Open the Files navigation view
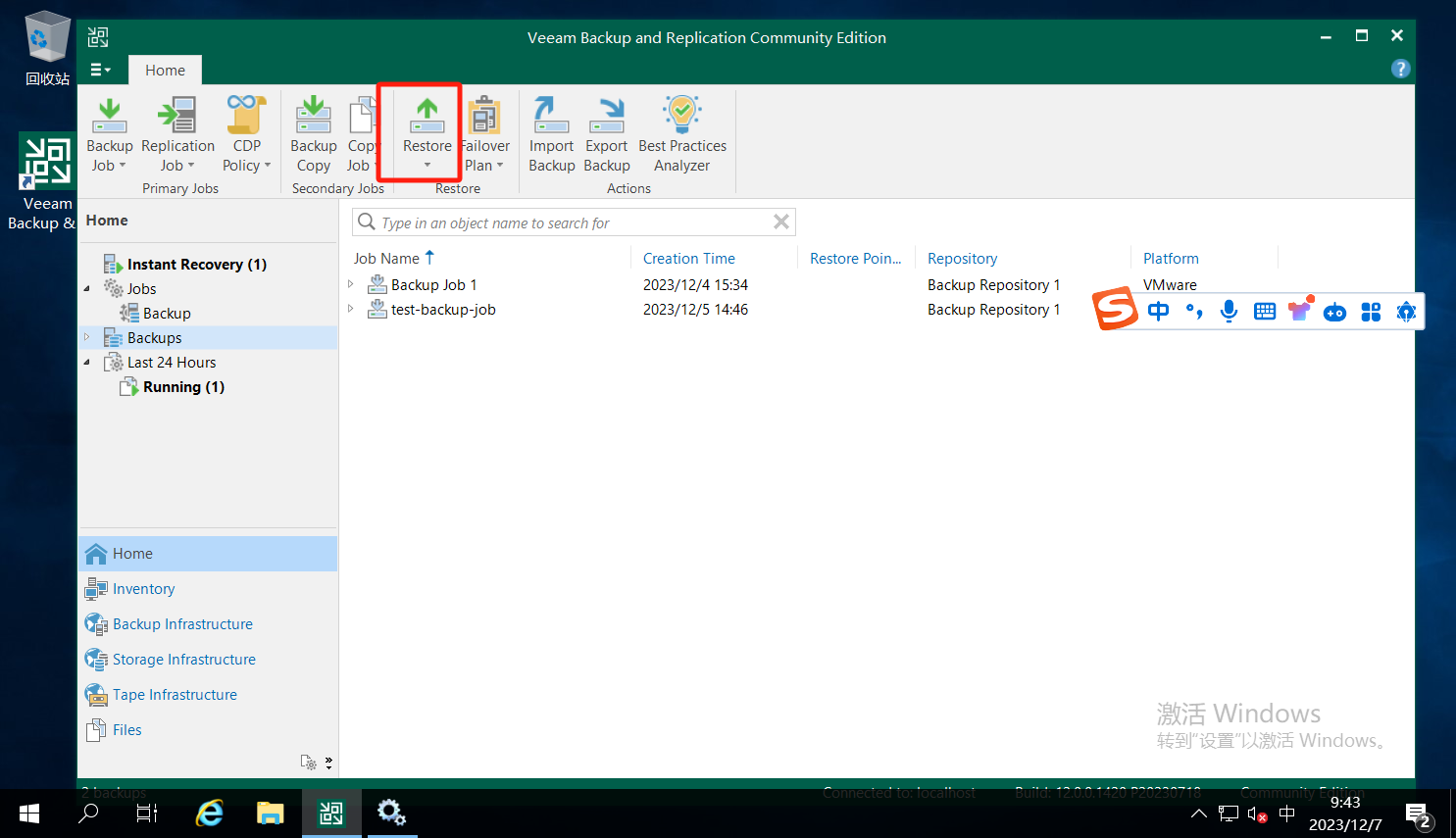This screenshot has height=838, width=1456. [x=208, y=730]
